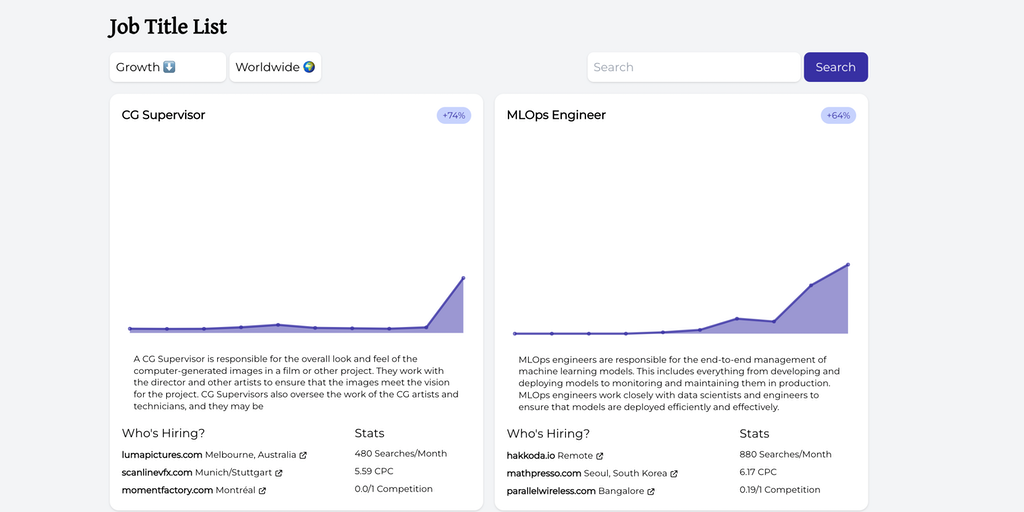Open the momentfactory.com link
The height and width of the screenshot is (512, 1024).
167,491
